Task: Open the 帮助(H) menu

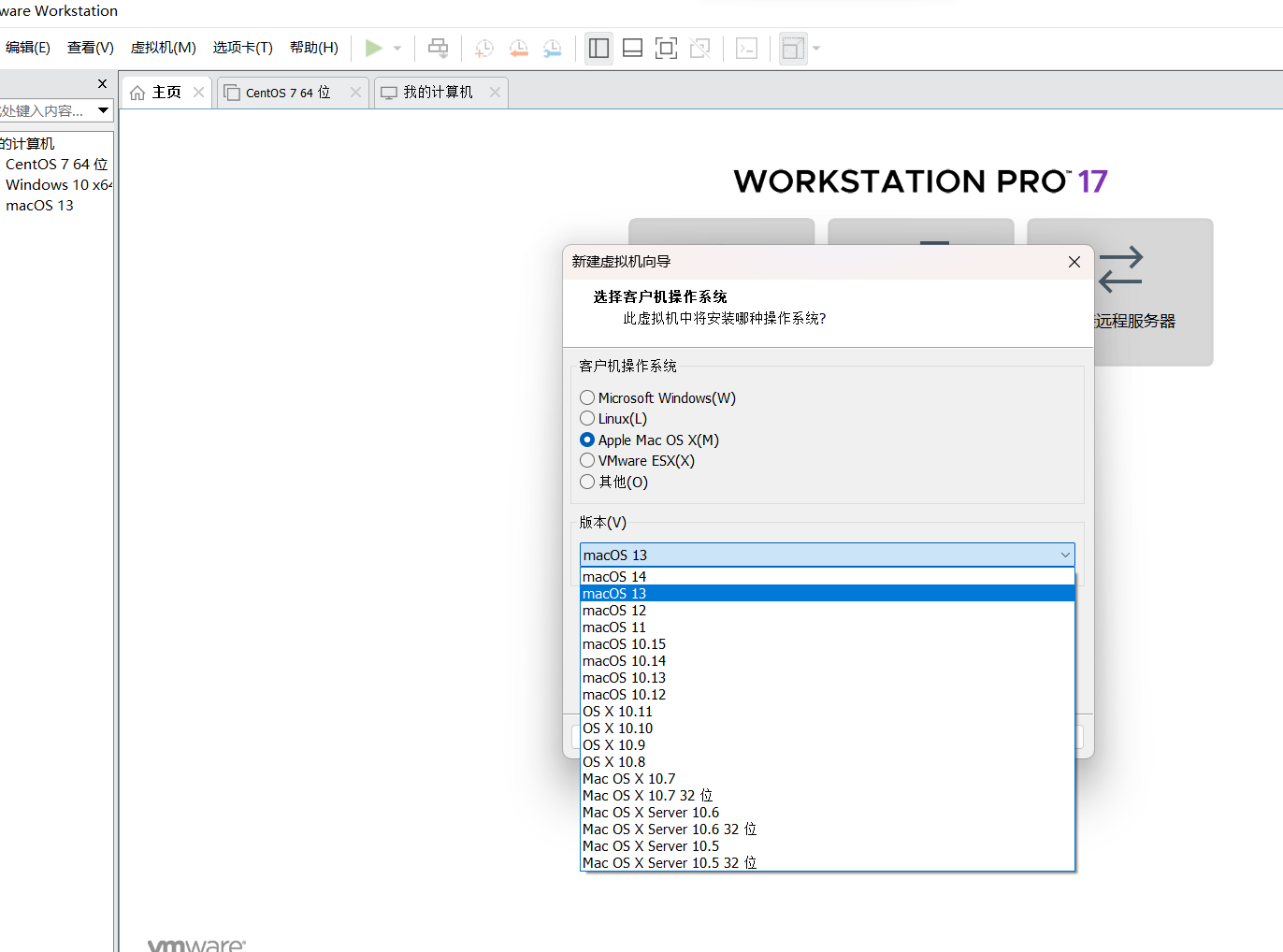Action: coord(314,48)
